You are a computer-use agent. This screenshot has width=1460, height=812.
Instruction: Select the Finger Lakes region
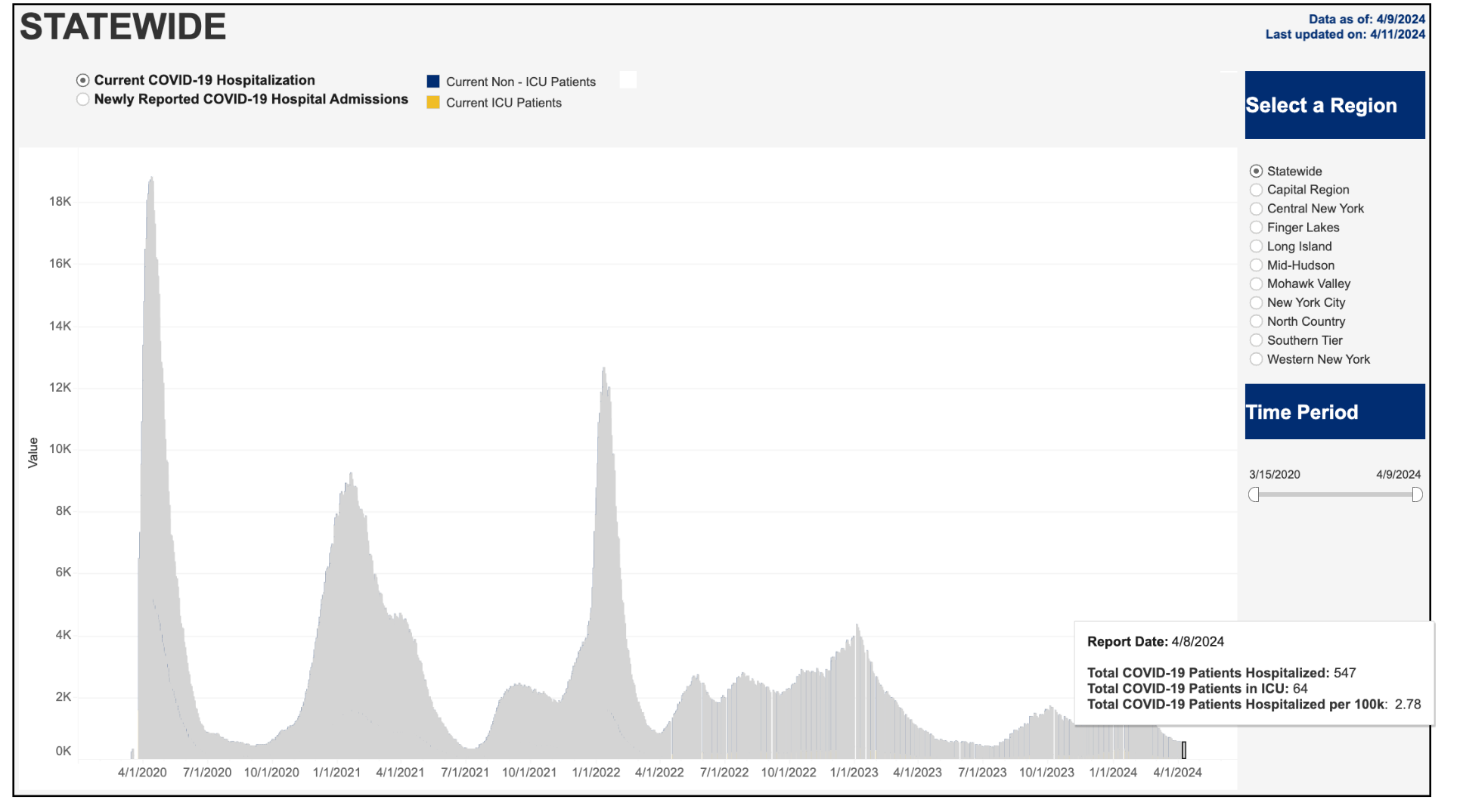point(1257,228)
